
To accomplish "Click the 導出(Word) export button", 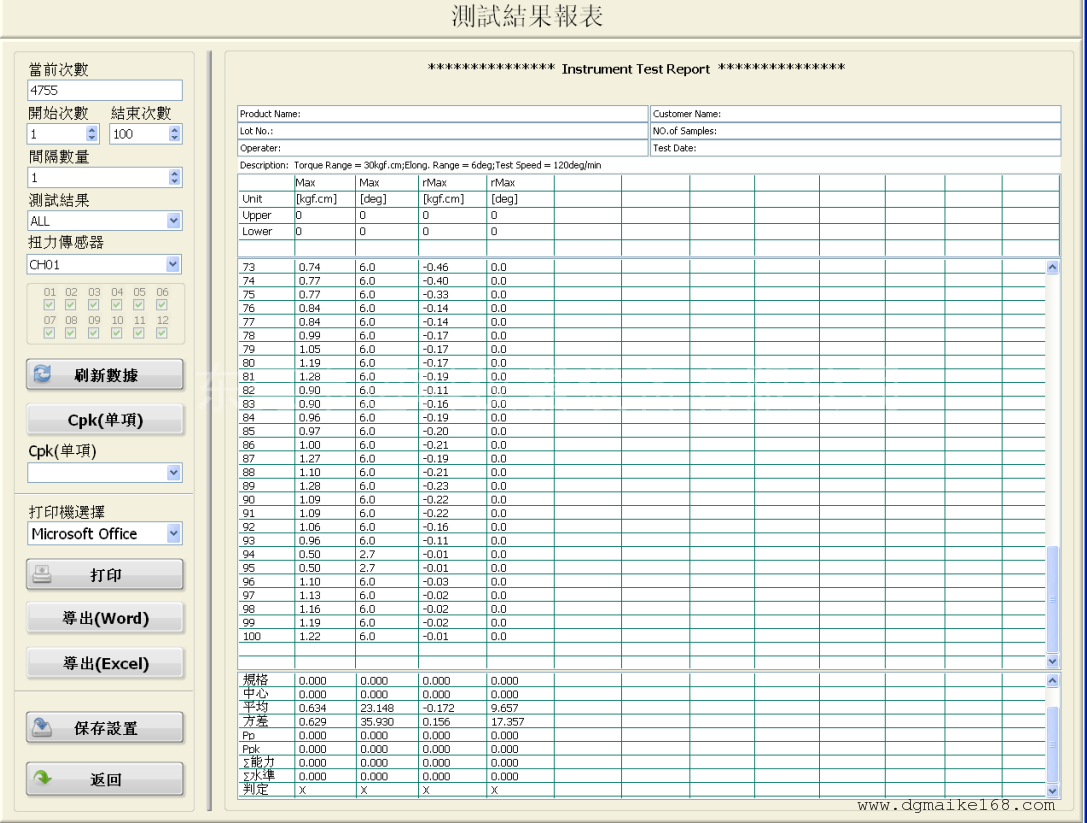I will coord(106,618).
